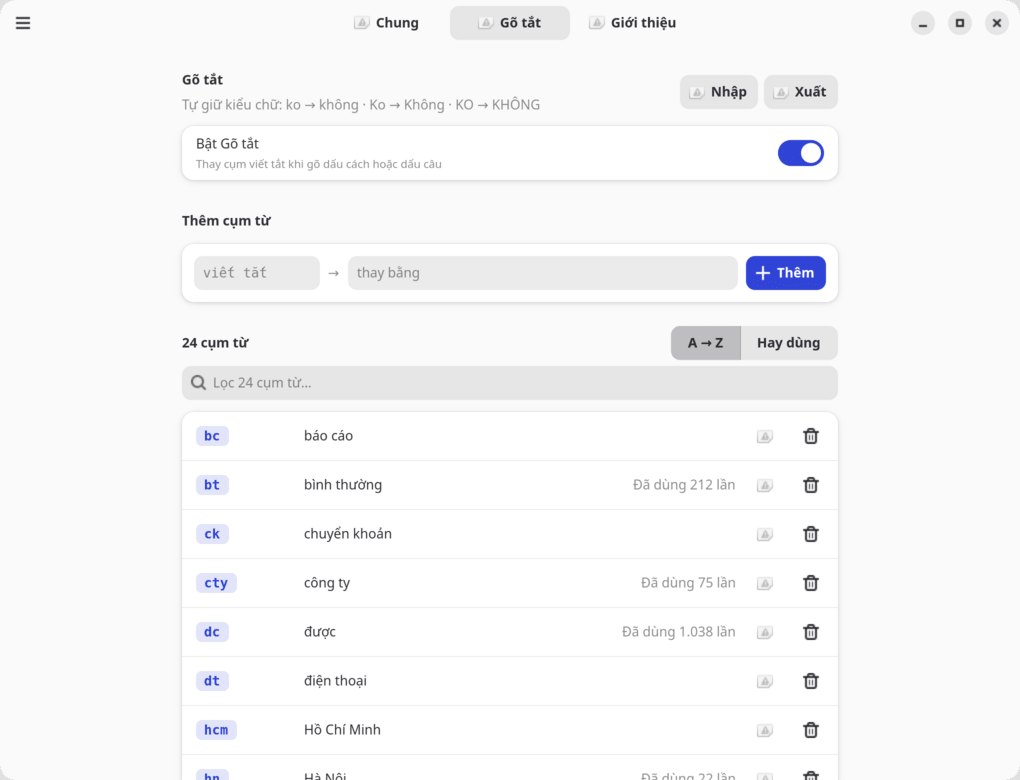Click the placeholder icon beside trash in bình thường row
This screenshot has width=1020, height=780.
coord(765,485)
